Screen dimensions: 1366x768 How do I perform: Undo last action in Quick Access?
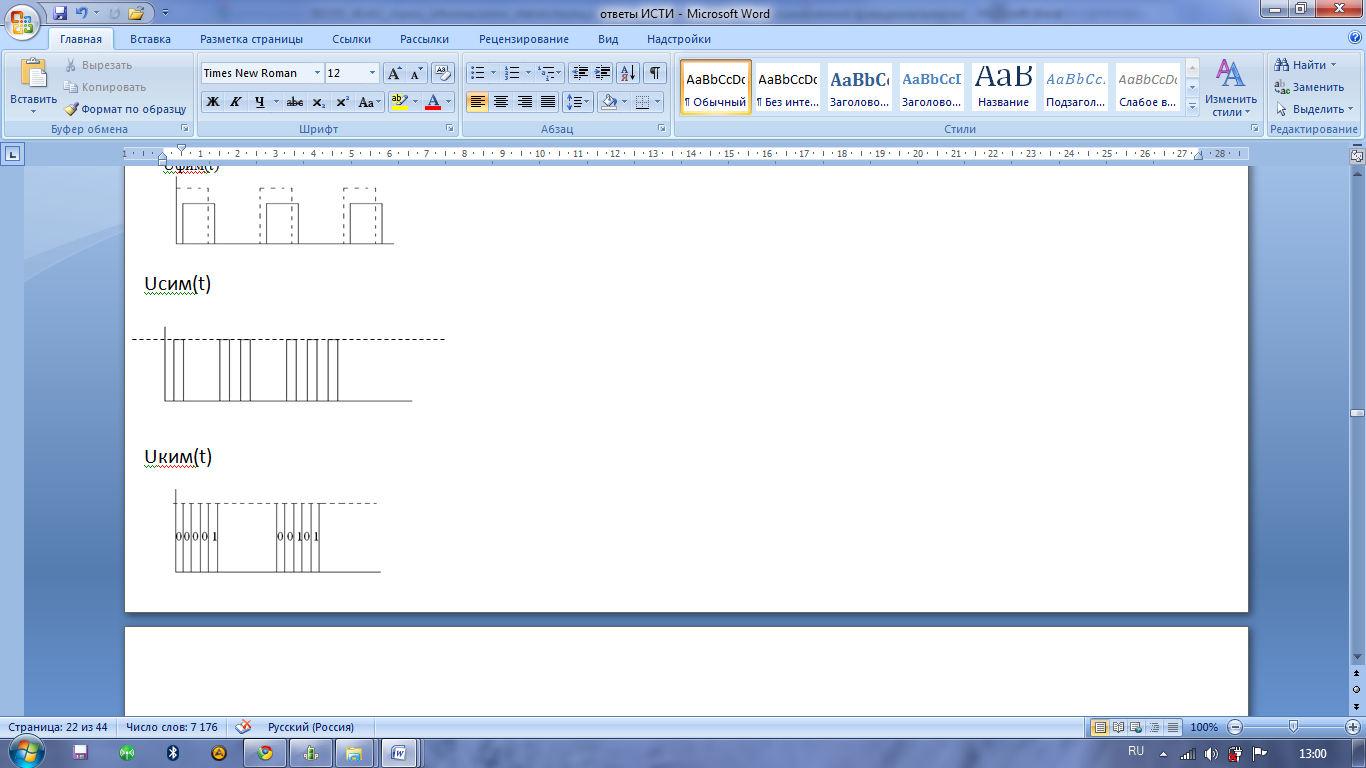pyautogui.click(x=82, y=13)
